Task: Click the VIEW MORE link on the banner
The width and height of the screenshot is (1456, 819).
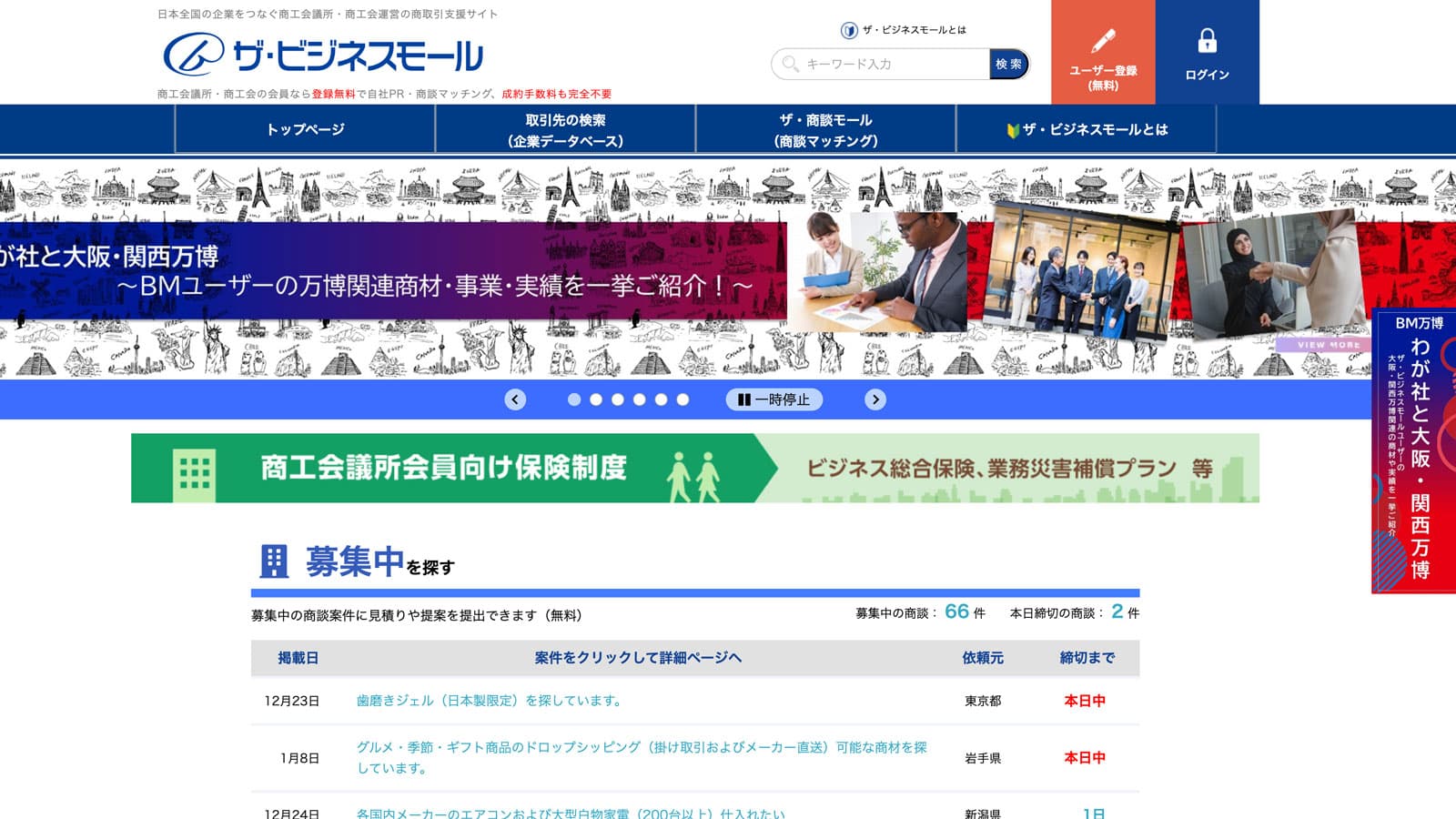Action: pyautogui.click(x=1323, y=345)
